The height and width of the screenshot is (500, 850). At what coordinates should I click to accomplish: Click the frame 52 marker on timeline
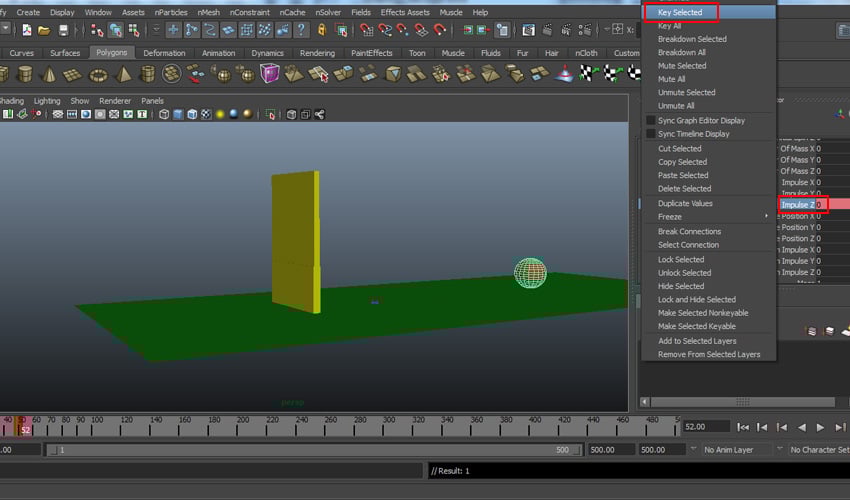point(25,429)
